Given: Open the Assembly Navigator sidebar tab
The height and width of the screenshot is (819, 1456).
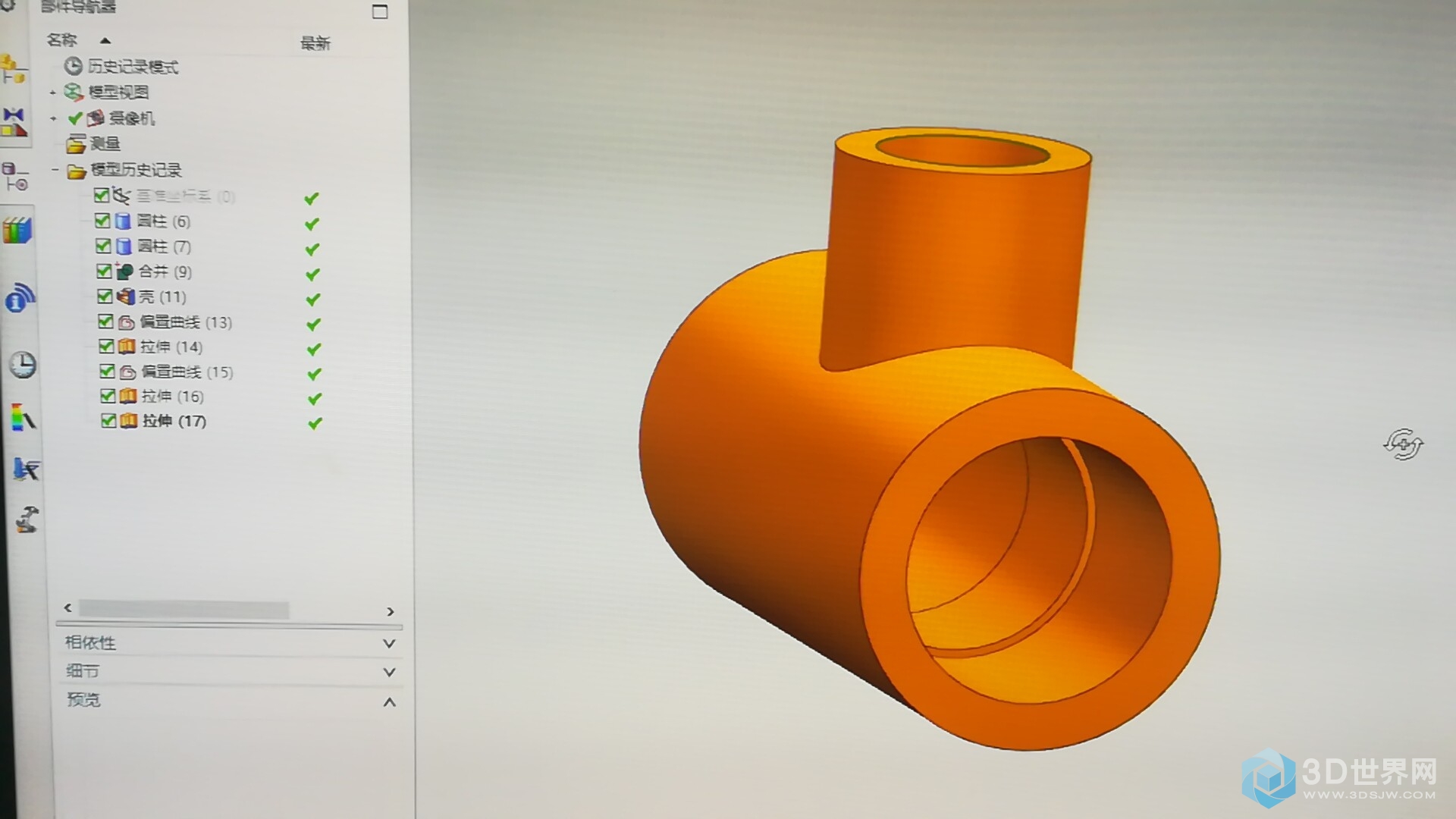Looking at the screenshot, I should 14,69.
